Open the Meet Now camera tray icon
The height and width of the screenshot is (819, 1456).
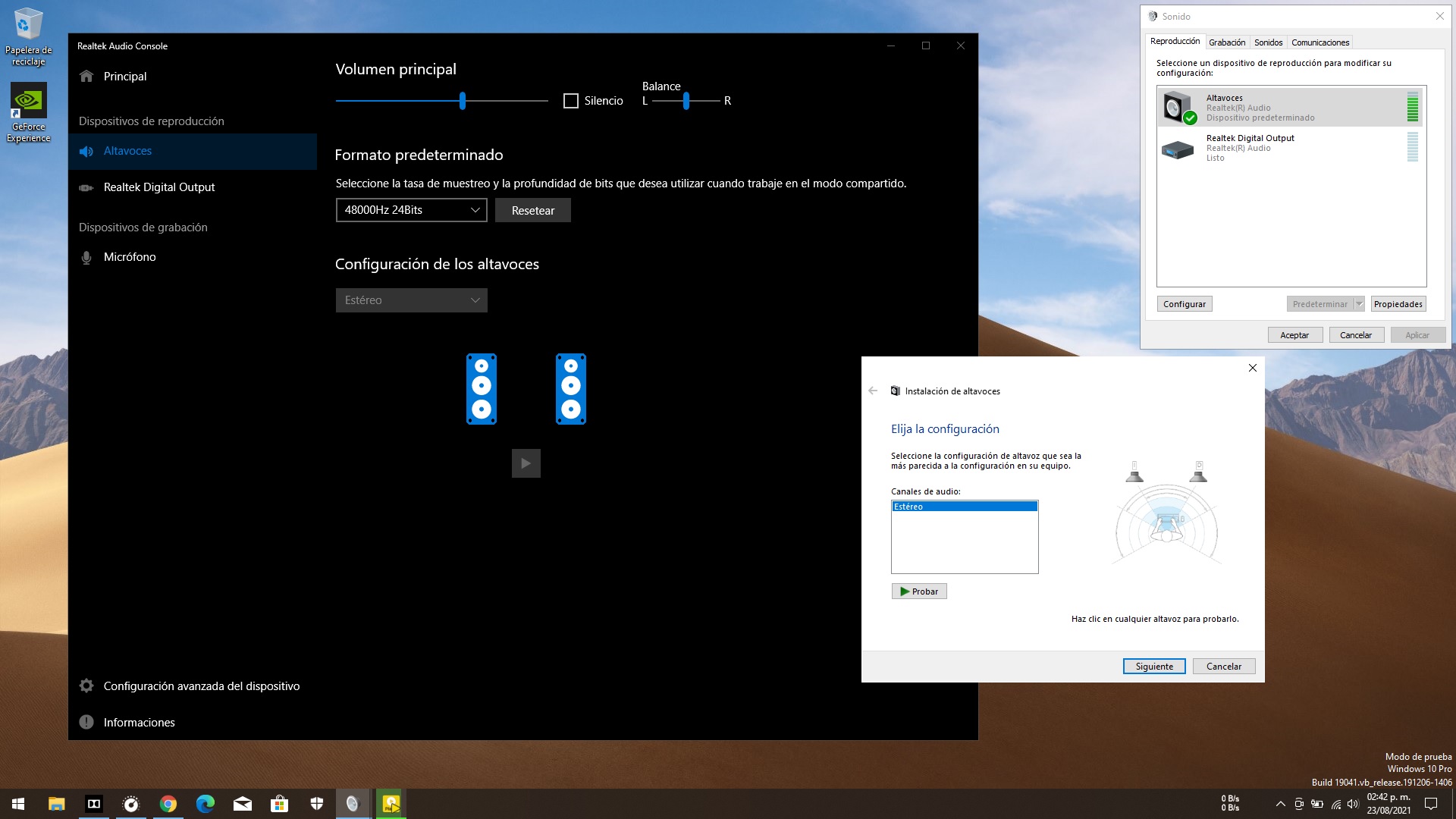pyautogui.click(x=1299, y=804)
